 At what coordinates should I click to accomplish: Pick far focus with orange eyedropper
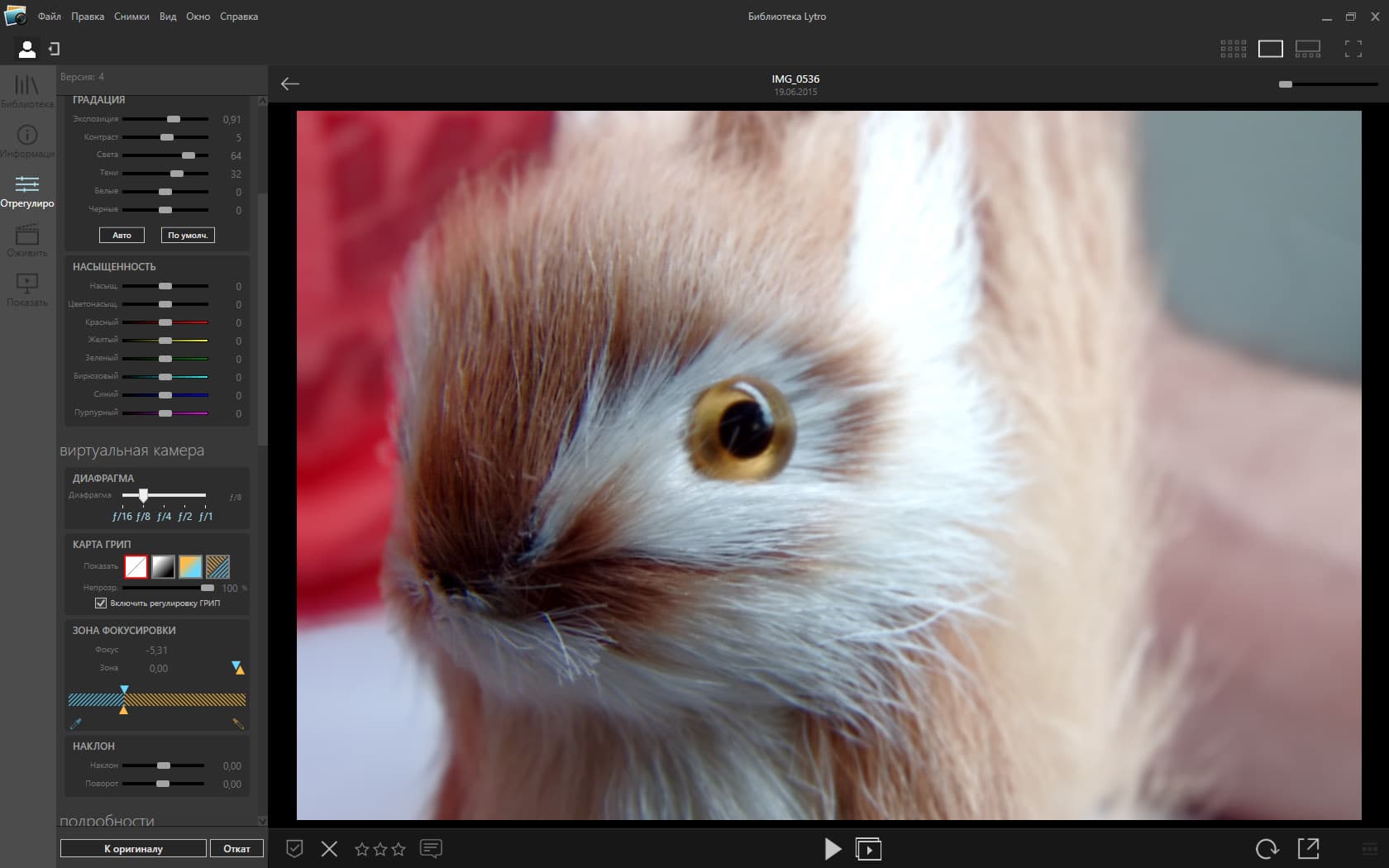click(x=238, y=723)
